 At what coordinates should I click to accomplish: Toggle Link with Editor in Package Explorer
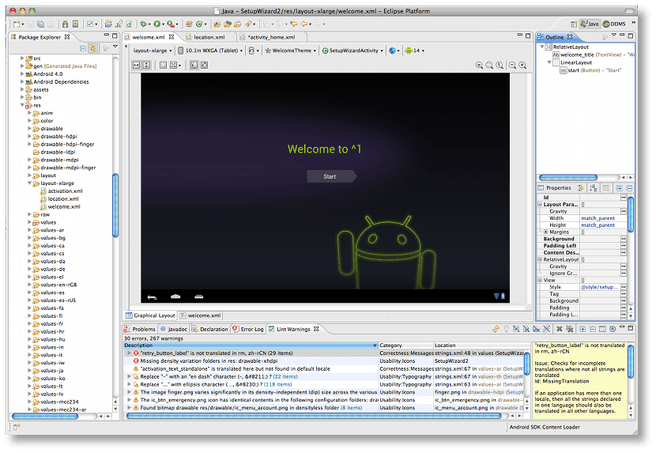pos(93,49)
